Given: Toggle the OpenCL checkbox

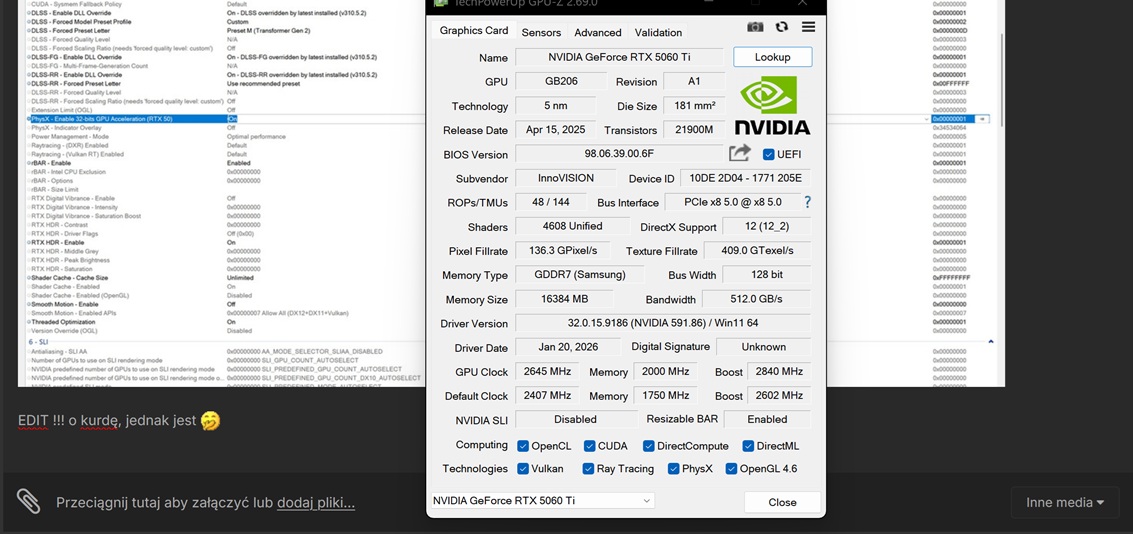Looking at the screenshot, I should tap(523, 446).
